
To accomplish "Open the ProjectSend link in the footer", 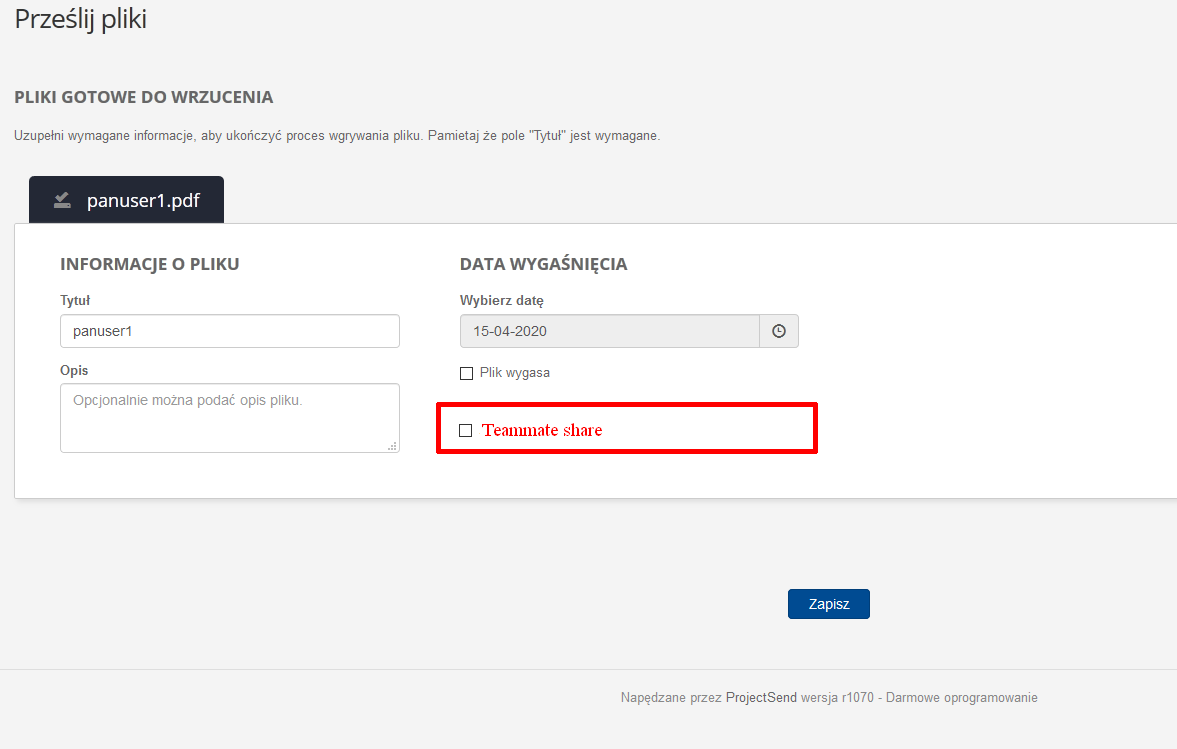I will click(x=761, y=697).
